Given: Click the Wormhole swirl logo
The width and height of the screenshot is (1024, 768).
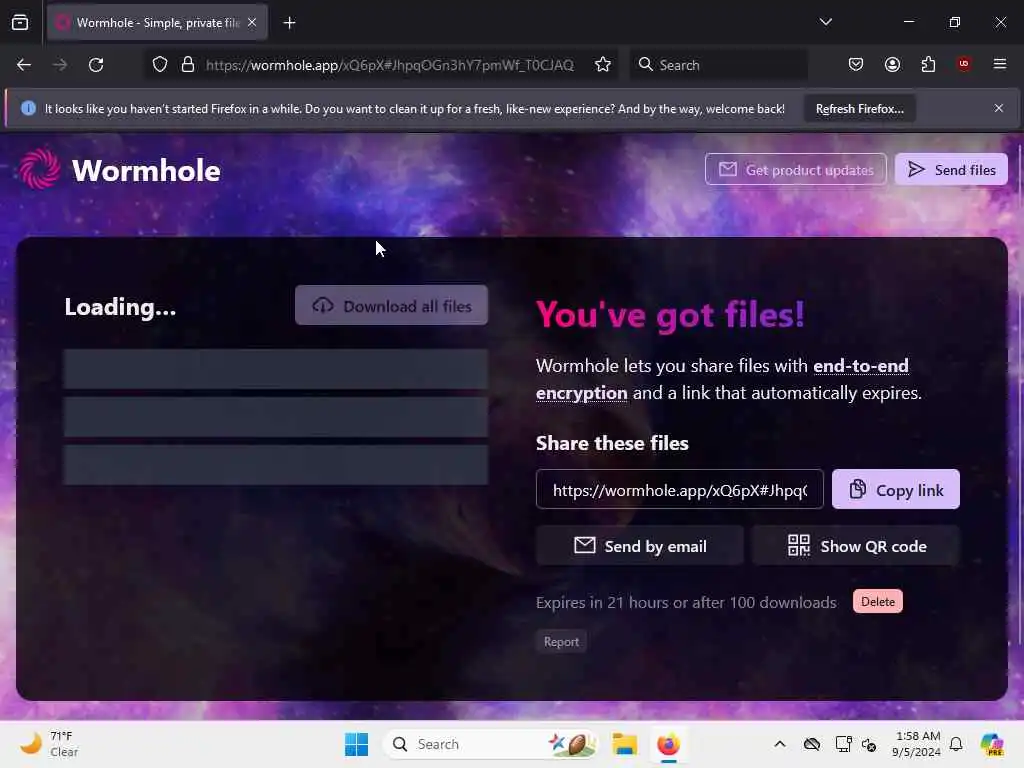Looking at the screenshot, I should point(39,169).
